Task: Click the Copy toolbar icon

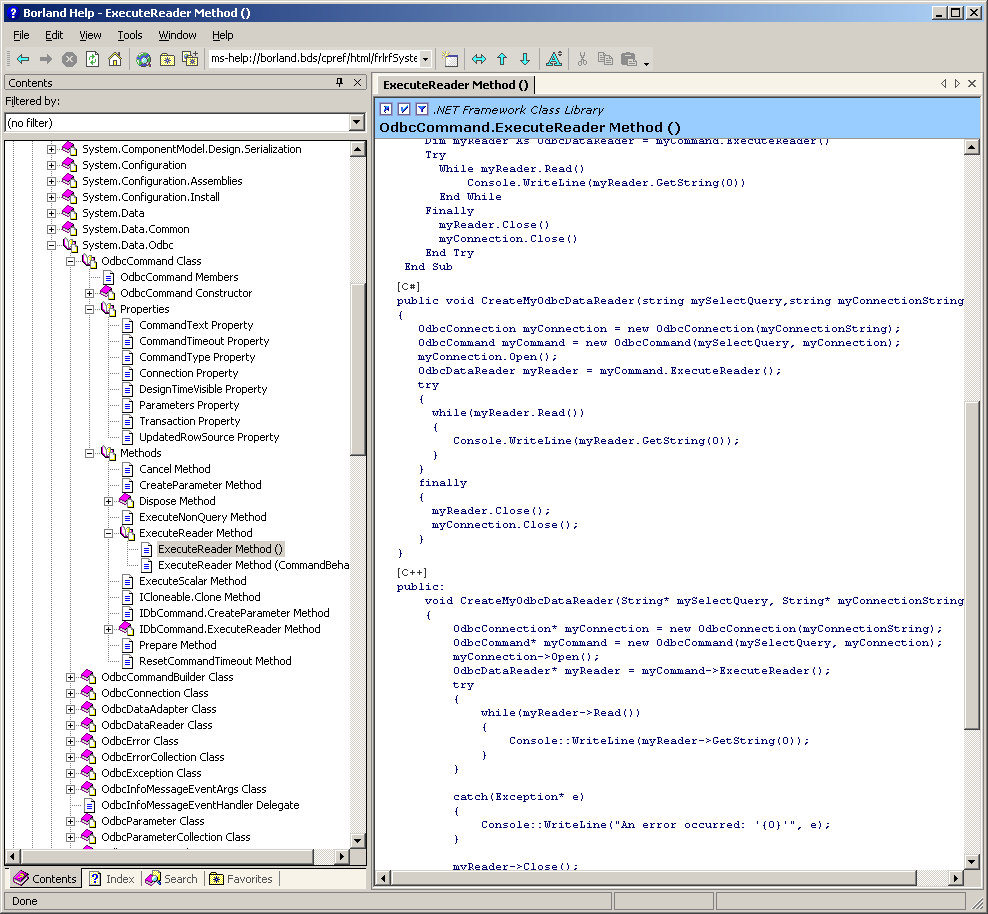Action: coord(605,59)
